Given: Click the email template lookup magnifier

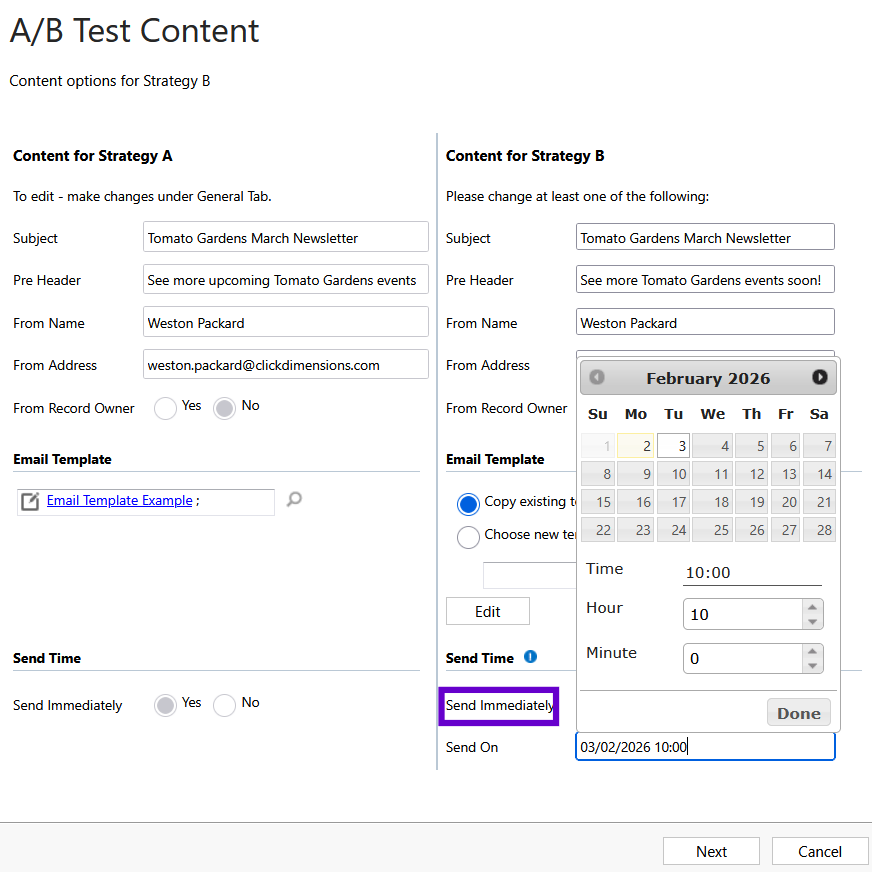Looking at the screenshot, I should [x=294, y=499].
